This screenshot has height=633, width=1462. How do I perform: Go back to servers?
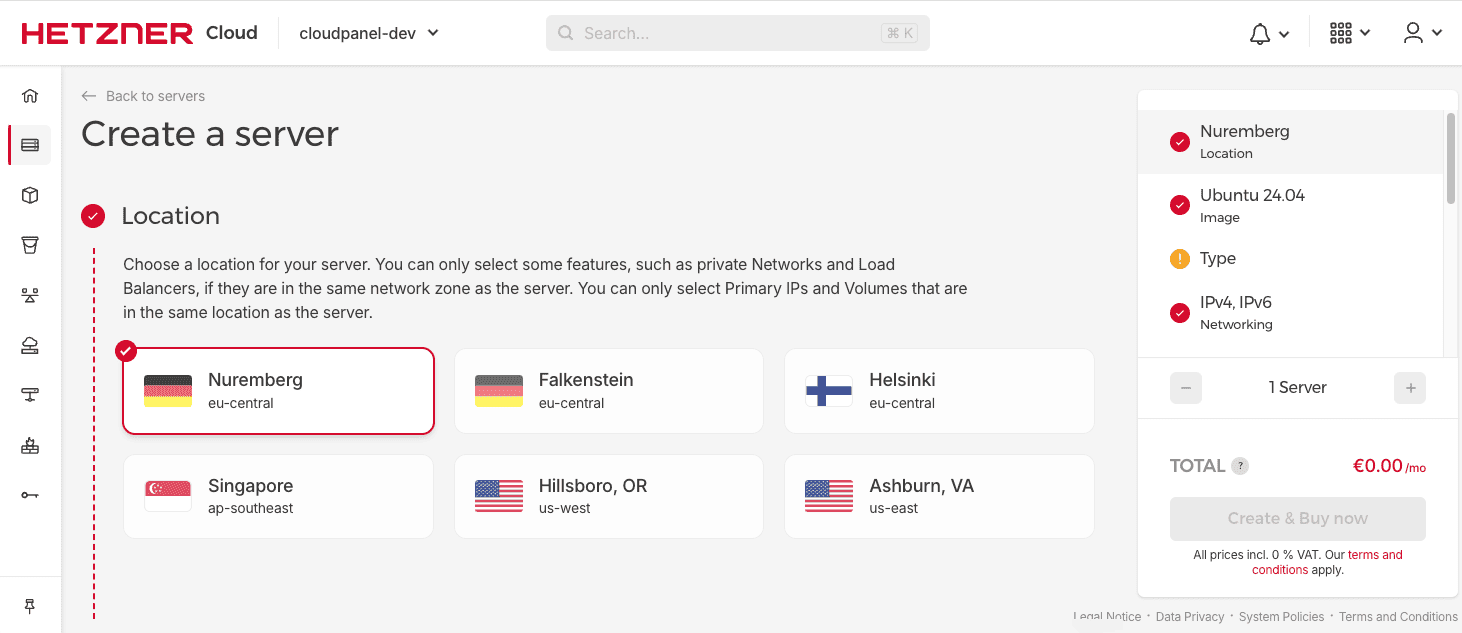142,96
